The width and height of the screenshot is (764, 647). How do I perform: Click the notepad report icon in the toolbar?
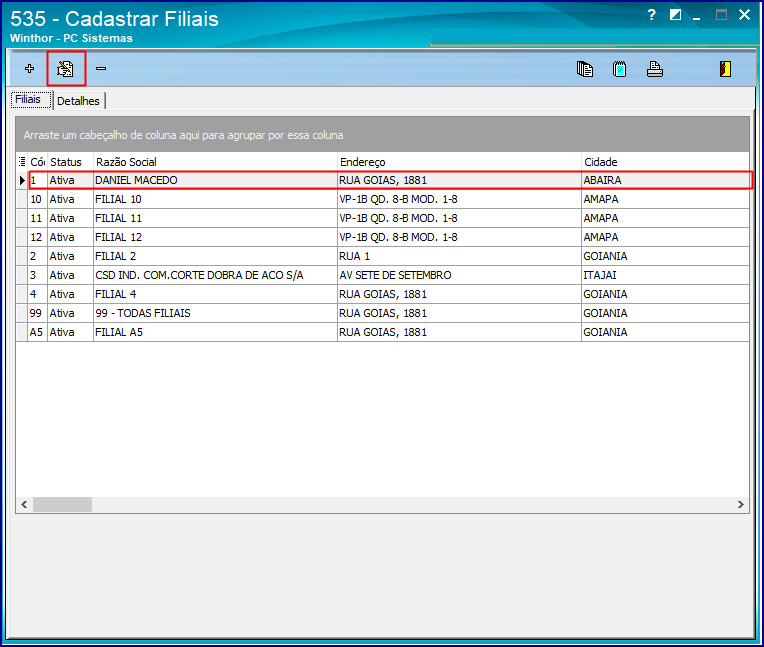coord(620,69)
